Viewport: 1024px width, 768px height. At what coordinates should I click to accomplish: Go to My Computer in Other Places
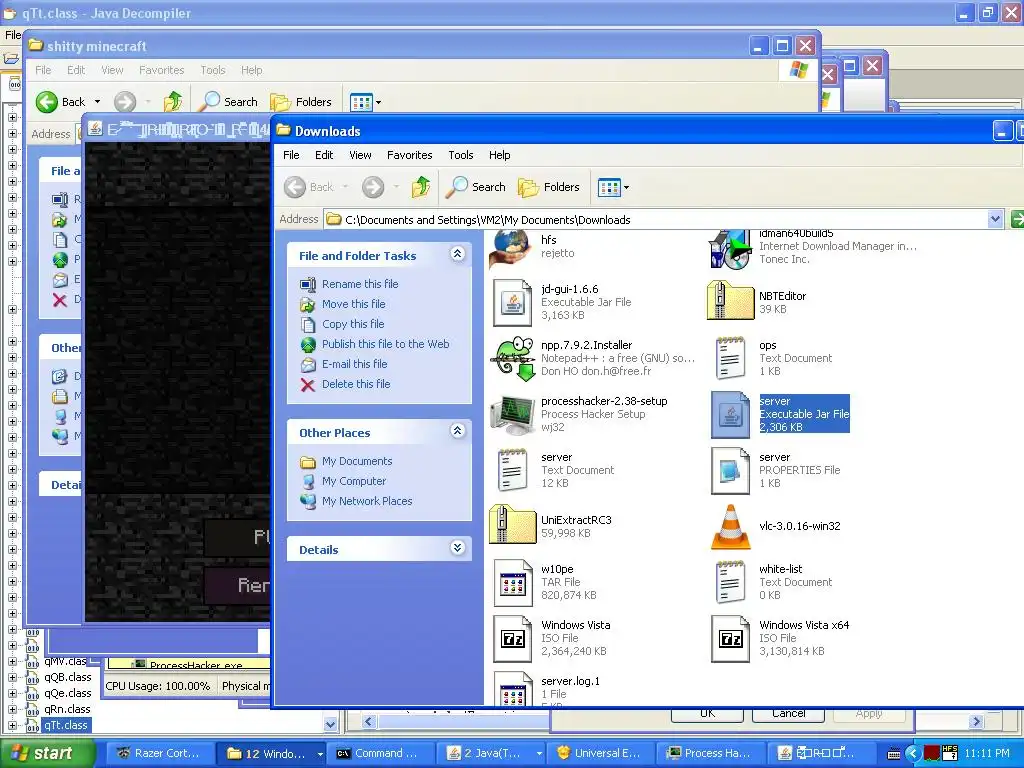coord(354,481)
